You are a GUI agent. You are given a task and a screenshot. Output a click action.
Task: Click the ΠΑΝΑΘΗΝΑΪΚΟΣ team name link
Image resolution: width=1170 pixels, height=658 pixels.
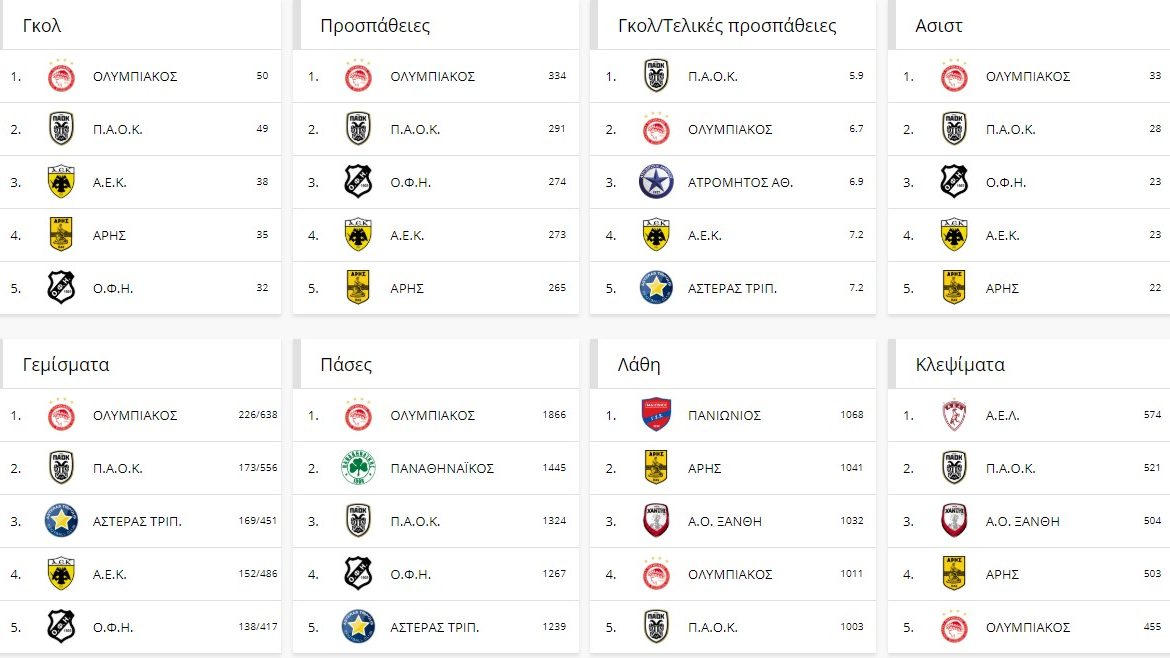point(442,469)
